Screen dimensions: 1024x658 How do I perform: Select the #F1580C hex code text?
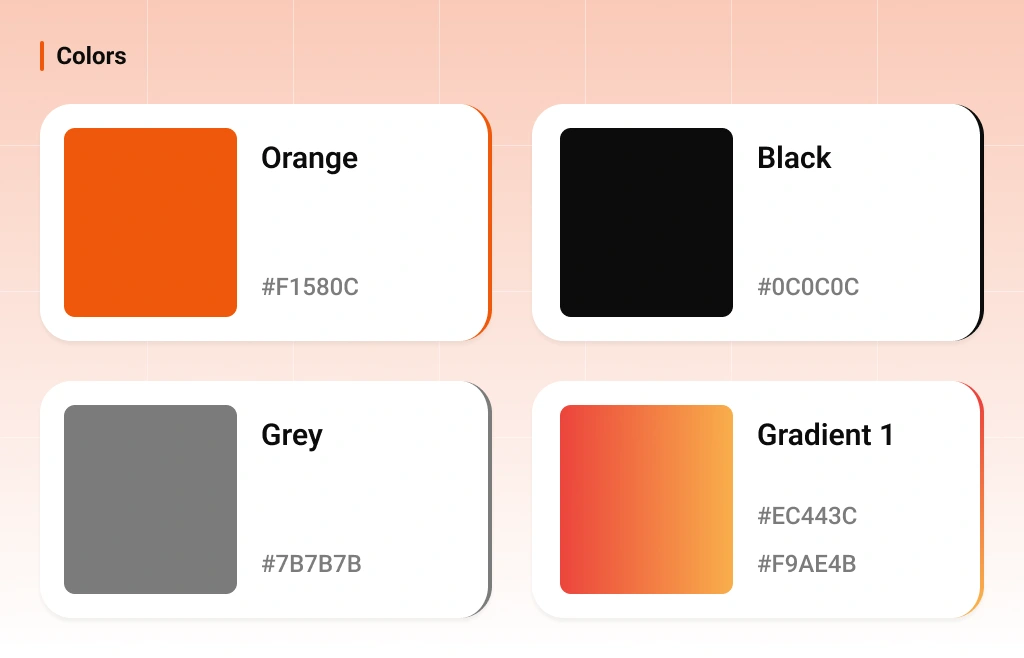point(310,287)
